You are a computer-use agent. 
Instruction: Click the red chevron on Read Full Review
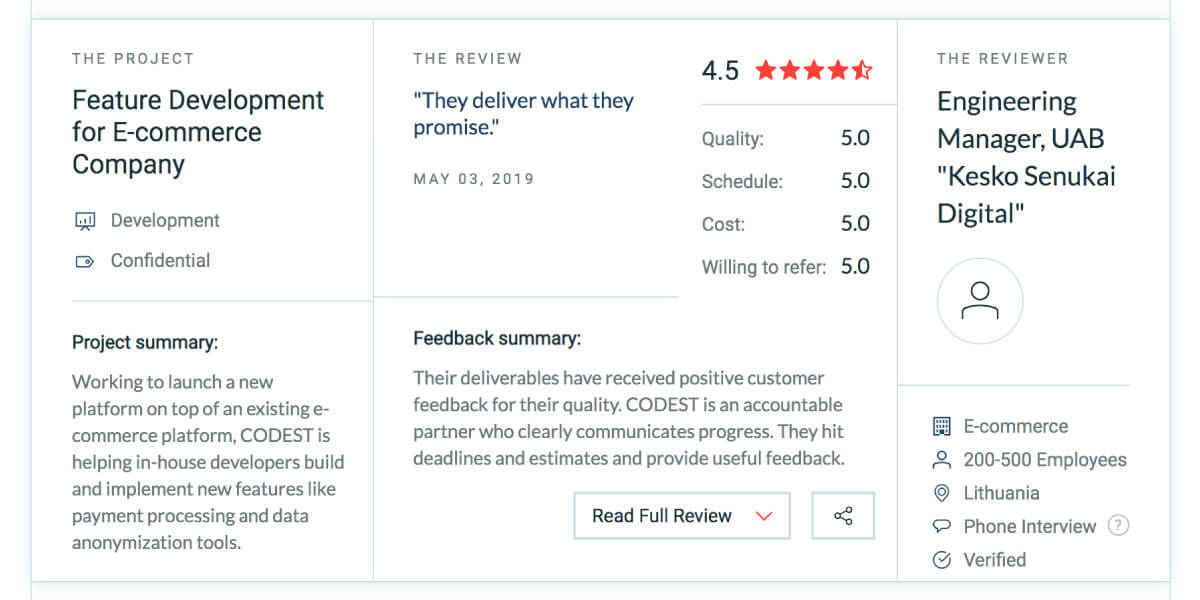(x=765, y=516)
